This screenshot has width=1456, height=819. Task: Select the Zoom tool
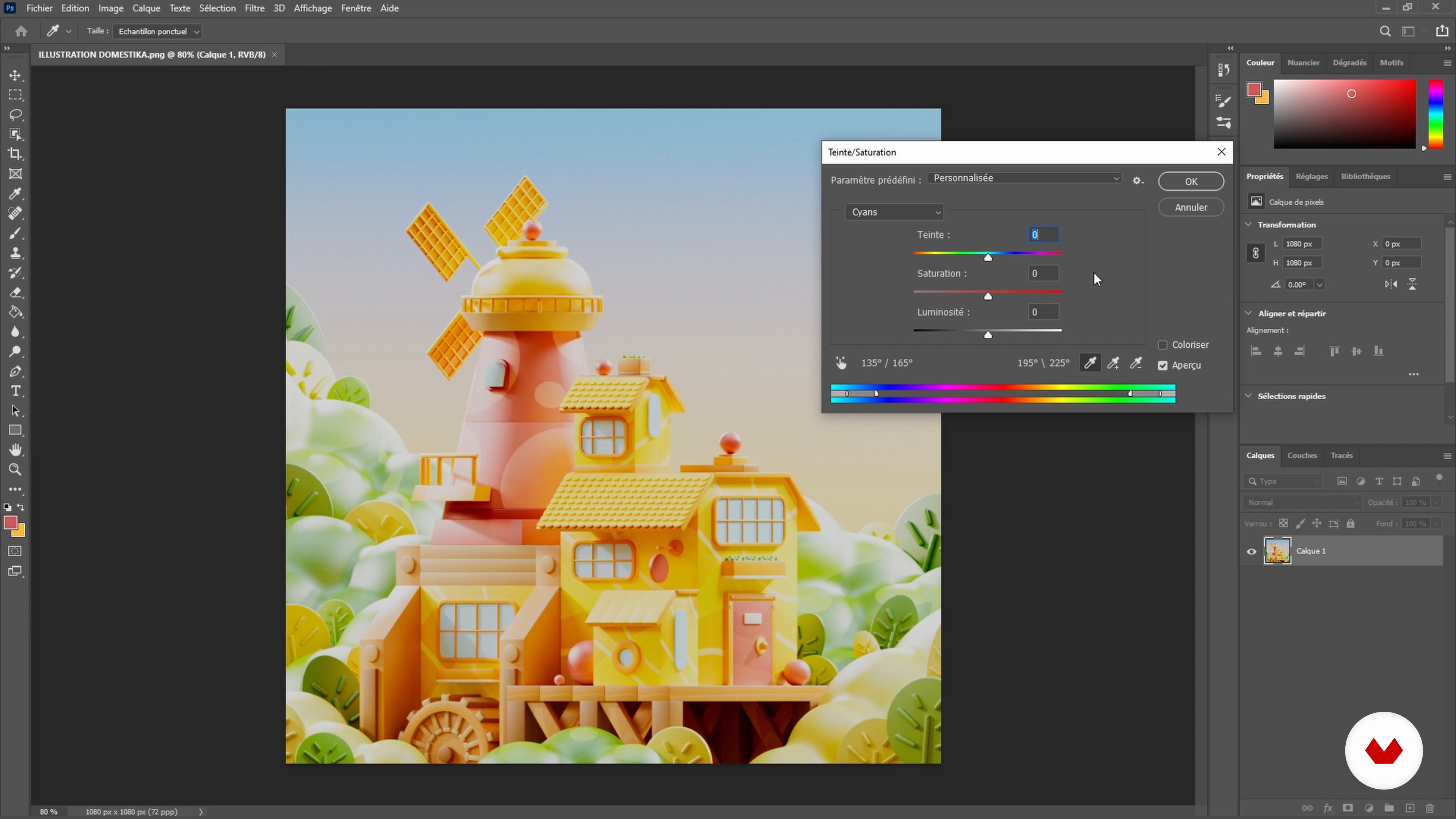[15, 470]
